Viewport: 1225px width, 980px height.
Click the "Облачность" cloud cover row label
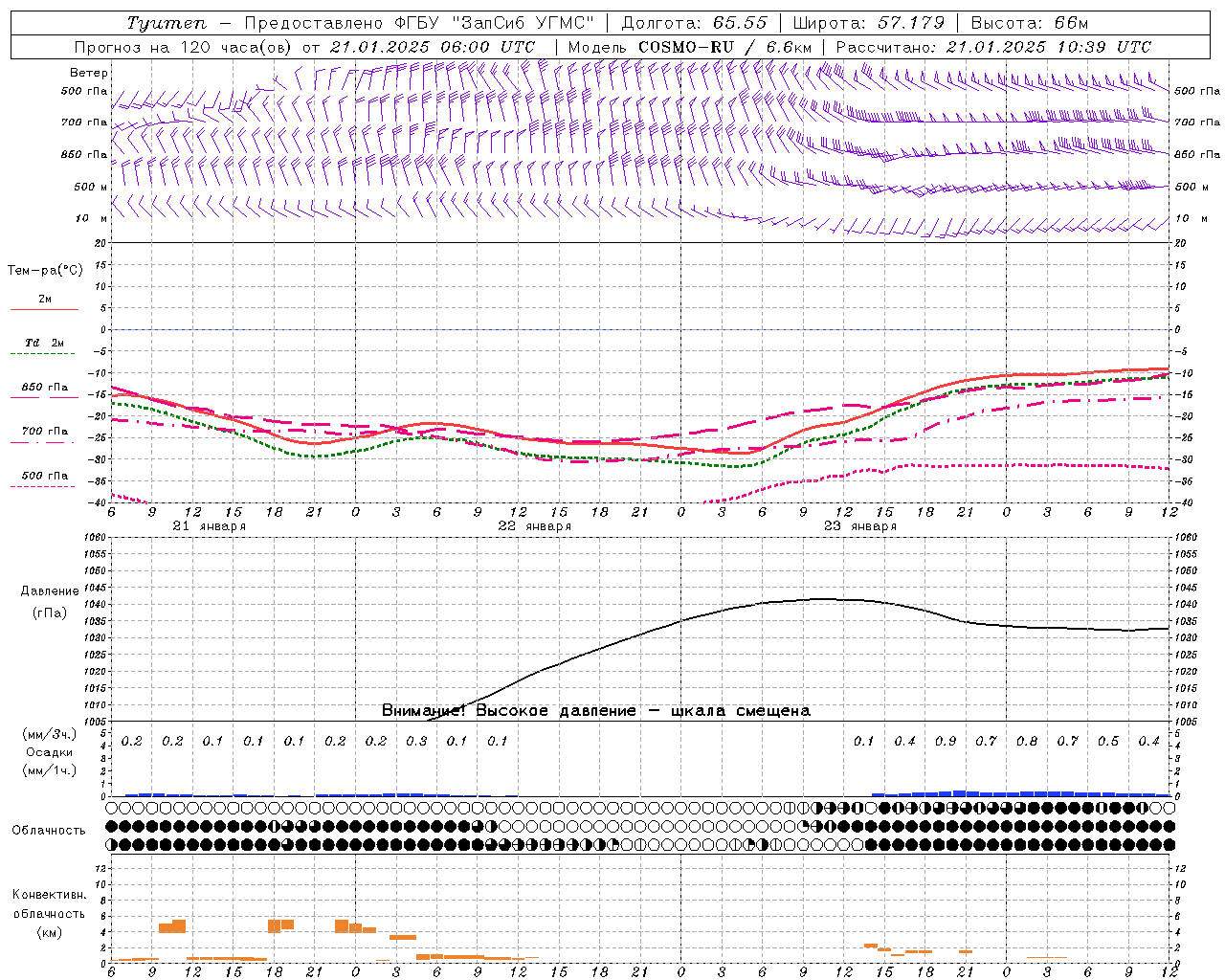pos(49,831)
